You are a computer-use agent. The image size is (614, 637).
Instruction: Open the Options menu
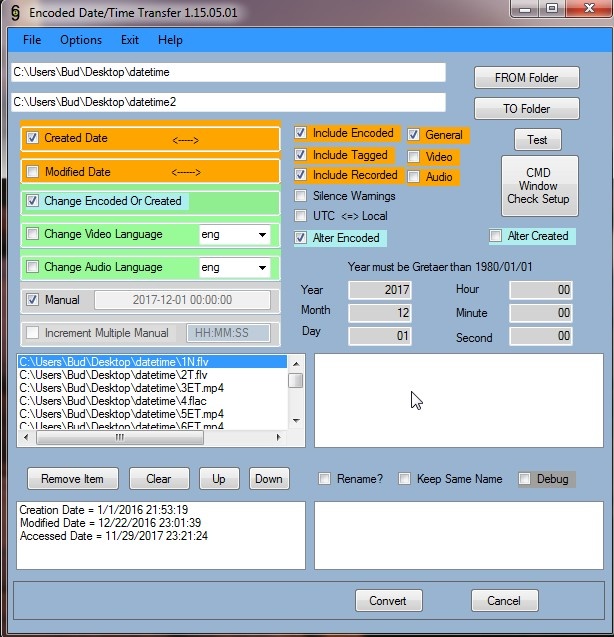(81, 40)
